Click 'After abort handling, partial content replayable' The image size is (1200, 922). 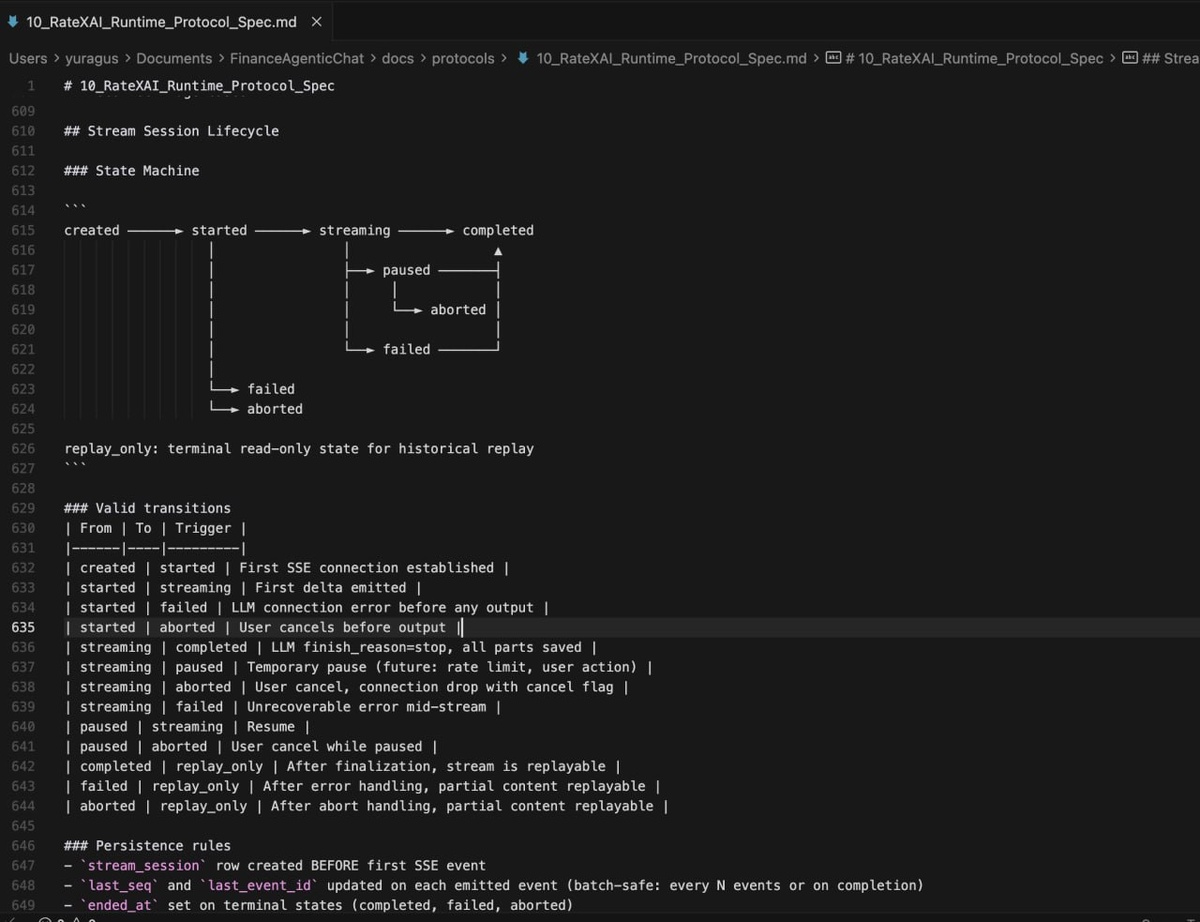click(x=462, y=806)
